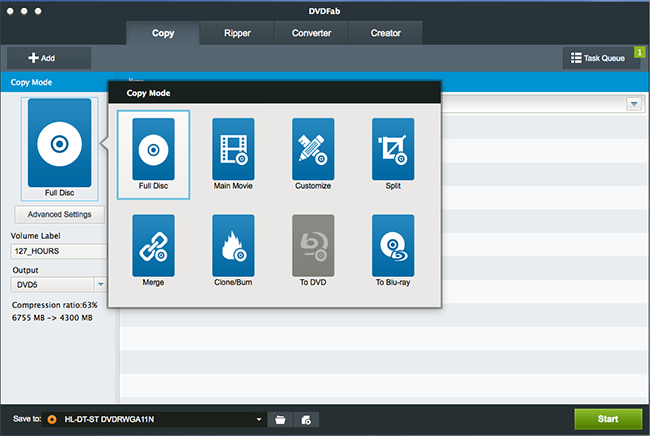Screen dimensions: 650x436
Task: Edit the Volume Label field 127_HOURS
Action: click(x=59, y=251)
